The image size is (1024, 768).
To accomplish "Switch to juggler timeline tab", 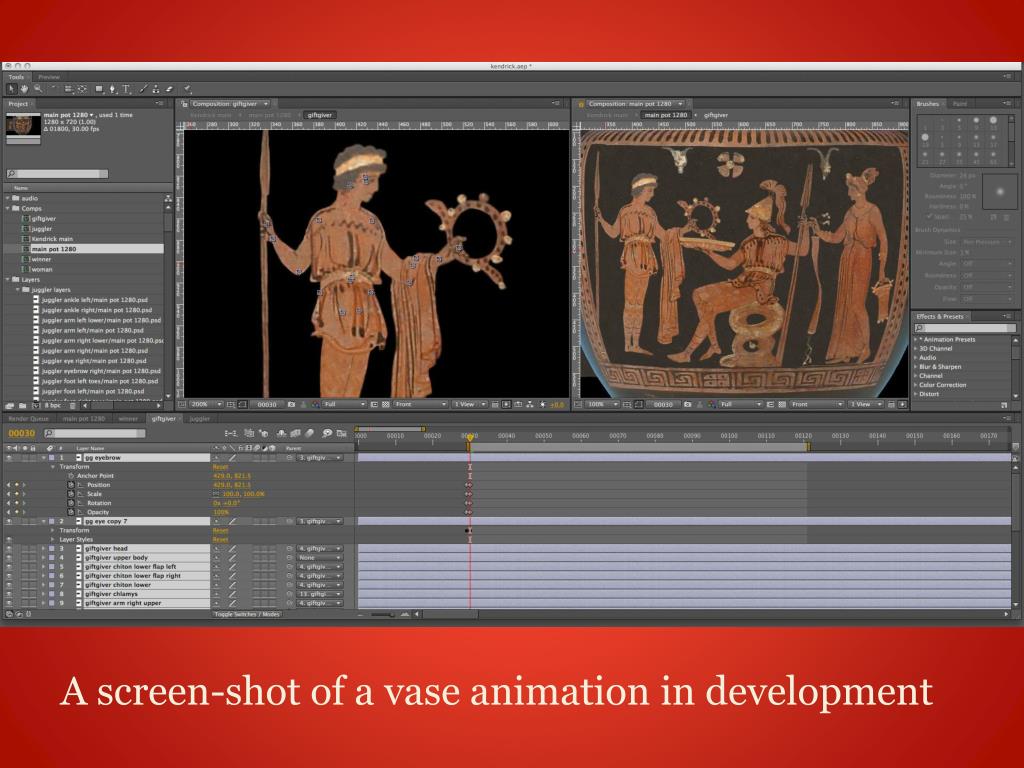I will [x=199, y=419].
